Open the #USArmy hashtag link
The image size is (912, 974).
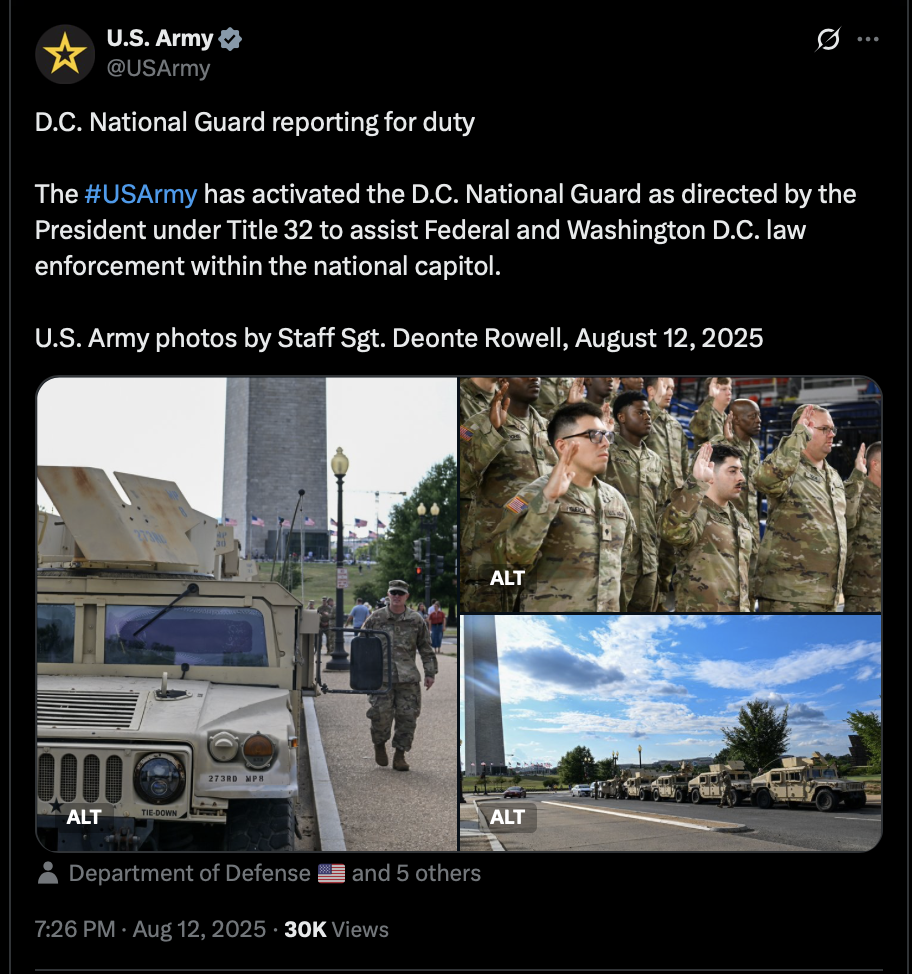[141, 194]
